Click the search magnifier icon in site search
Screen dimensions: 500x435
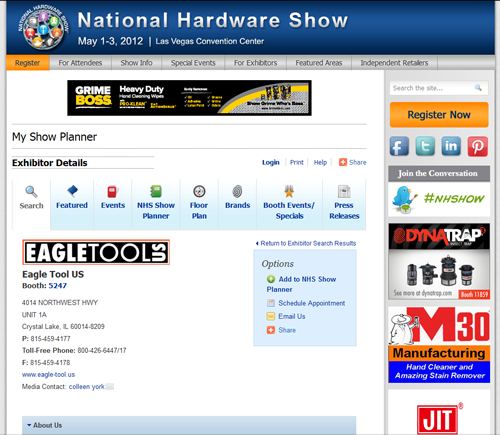478,88
